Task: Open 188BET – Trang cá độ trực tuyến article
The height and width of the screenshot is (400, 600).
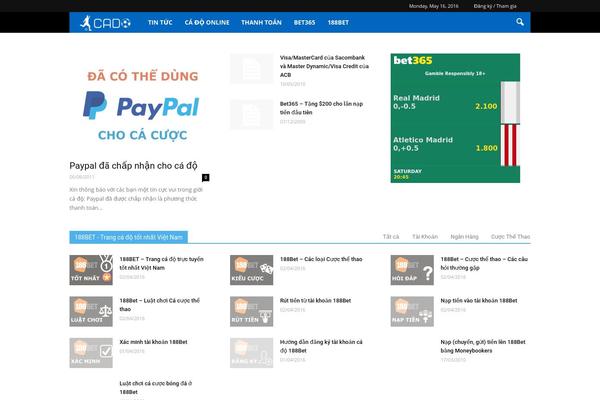Action: (161, 263)
